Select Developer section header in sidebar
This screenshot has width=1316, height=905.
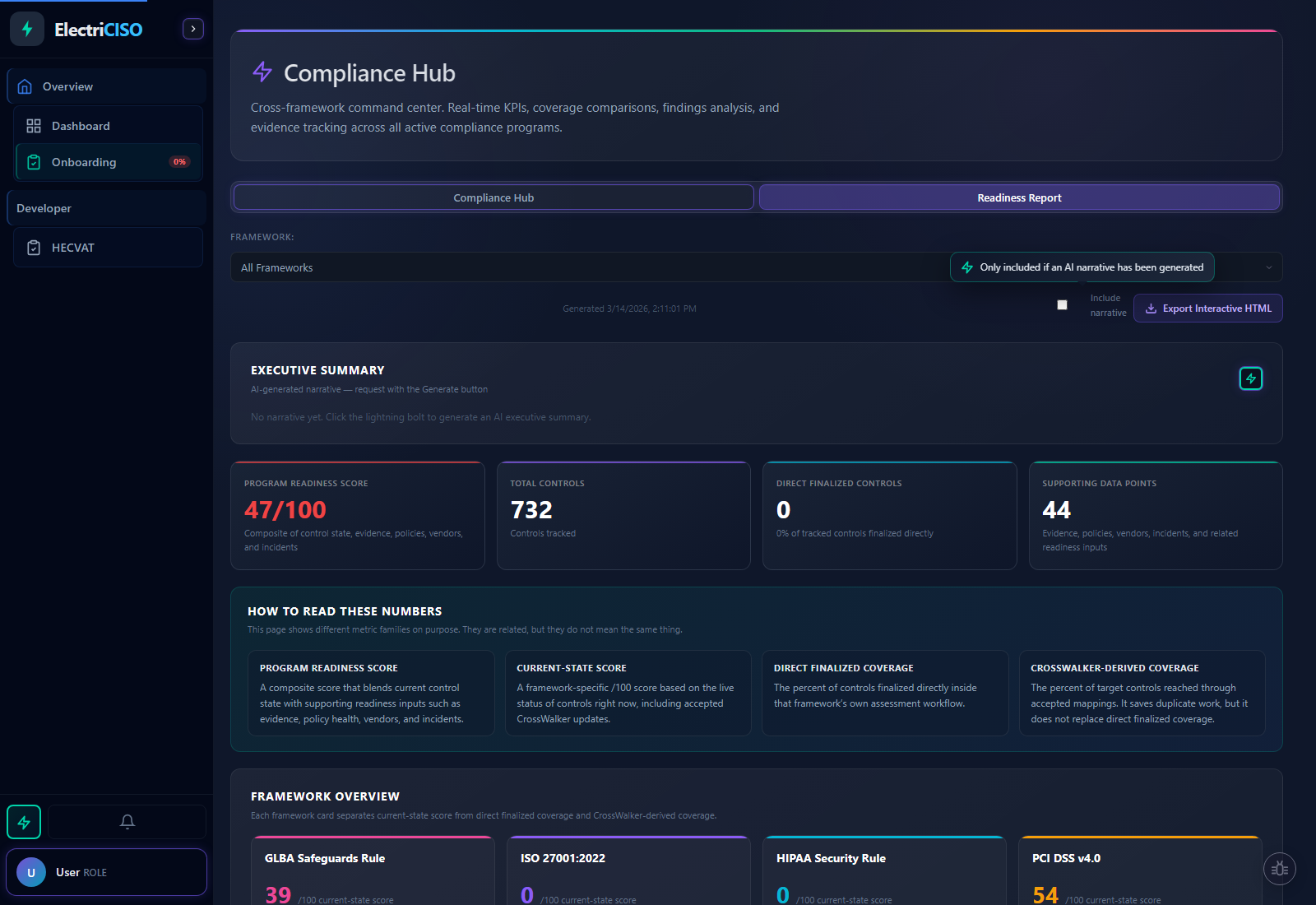[x=44, y=207]
